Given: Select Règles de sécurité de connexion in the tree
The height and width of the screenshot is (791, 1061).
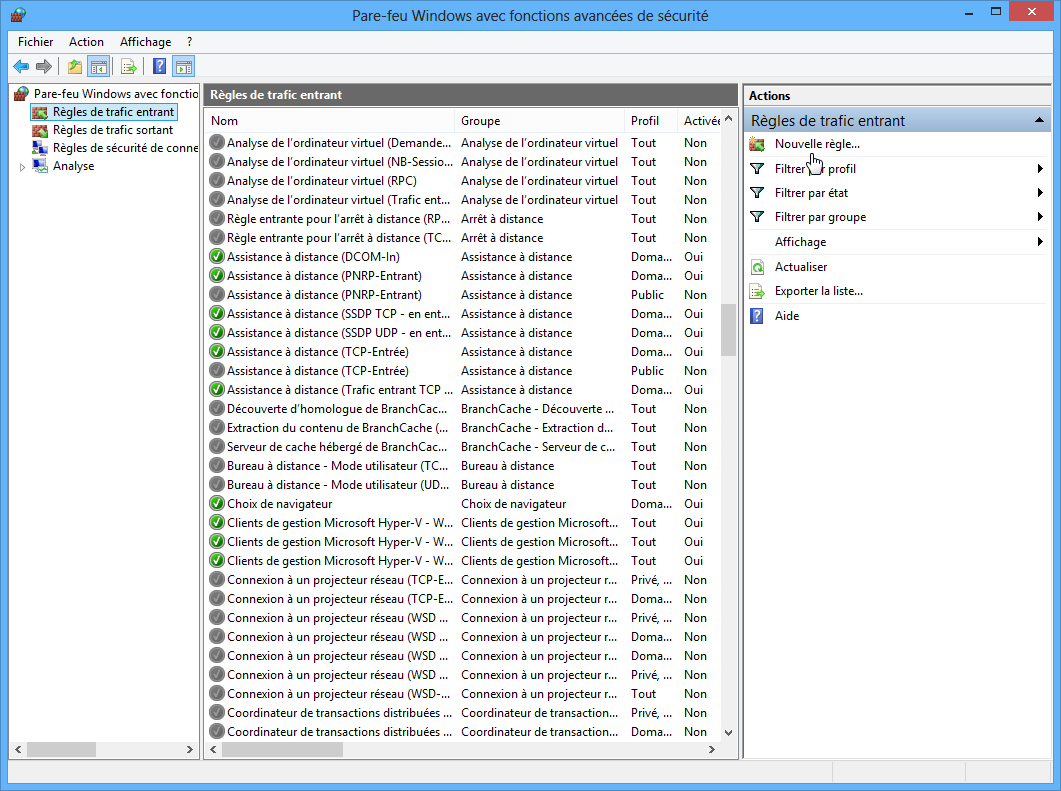Looking at the screenshot, I should (x=125, y=148).
